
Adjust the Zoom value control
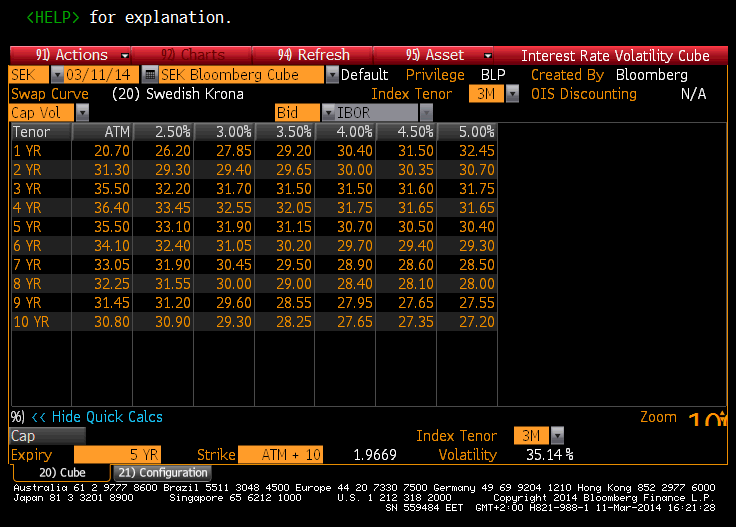pyautogui.click(x=706, y=418)
